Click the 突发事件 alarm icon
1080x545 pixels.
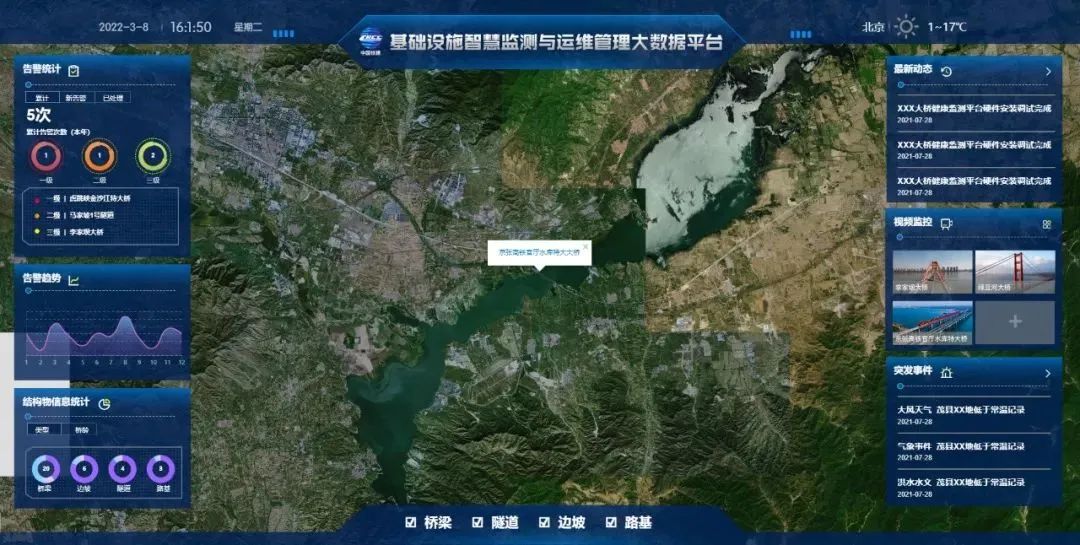pos(946,373)
